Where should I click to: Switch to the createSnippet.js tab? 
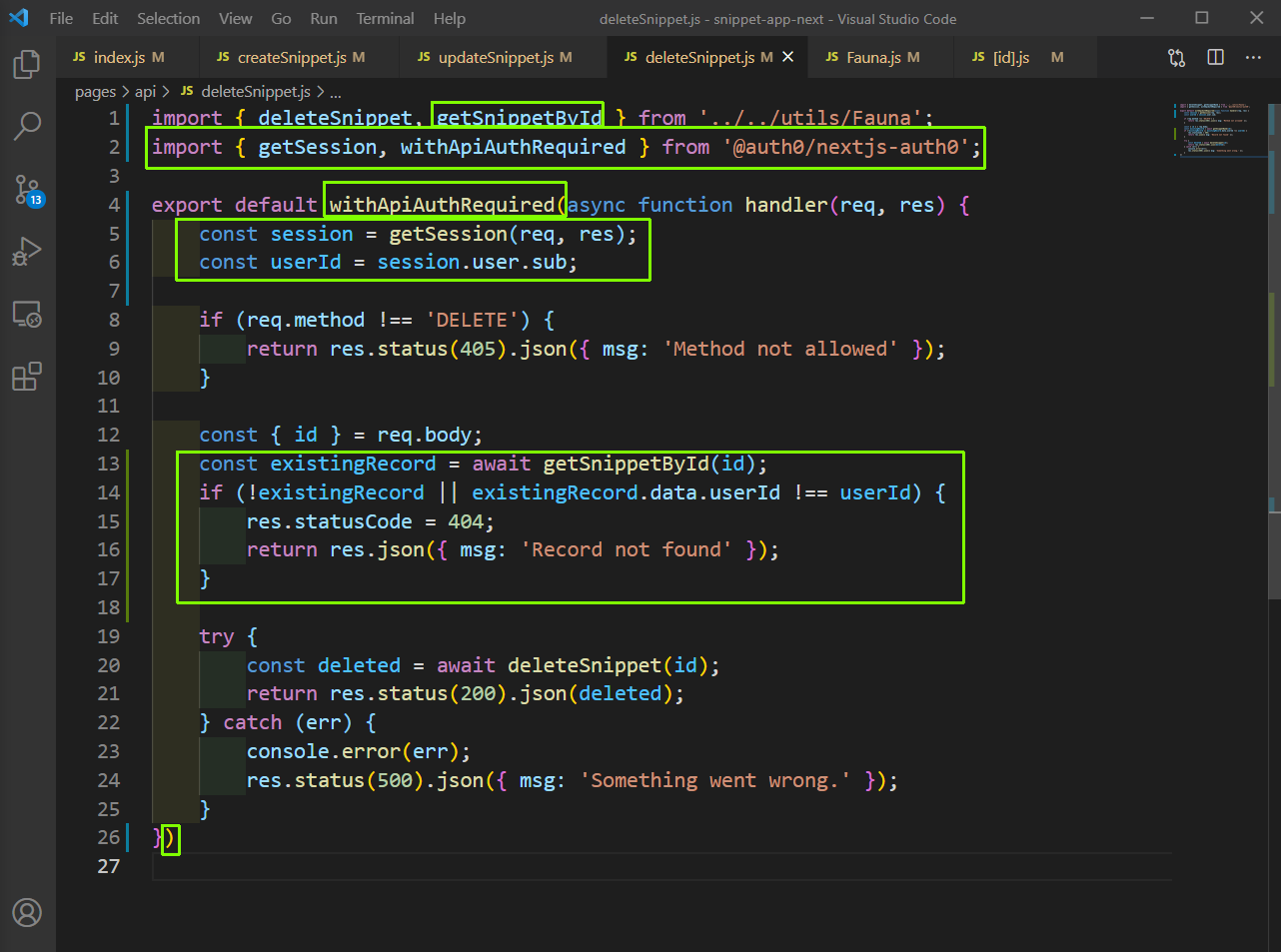(301, 57)
